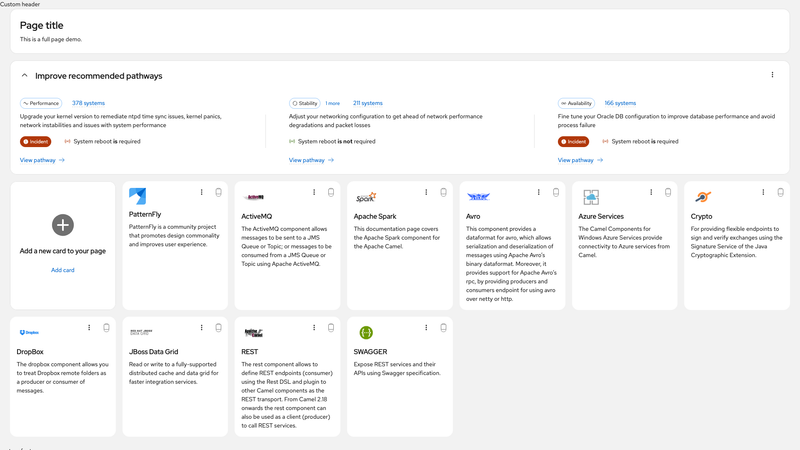Click the Crypto card logo icon
Image resolution: width=800 pixels, height=450 pixels.
[703, 196]
